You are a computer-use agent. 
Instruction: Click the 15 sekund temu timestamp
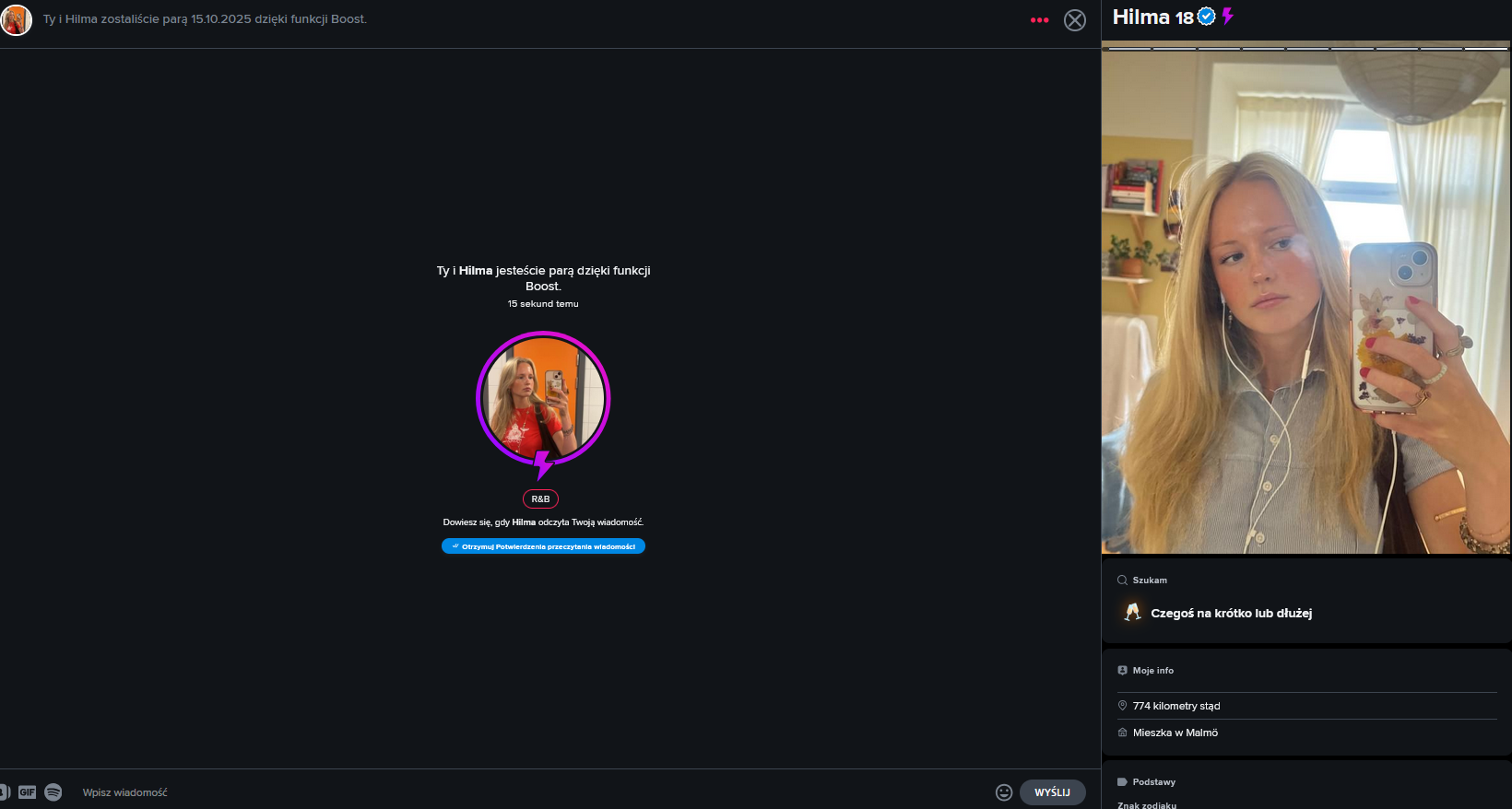coord(543,304)
